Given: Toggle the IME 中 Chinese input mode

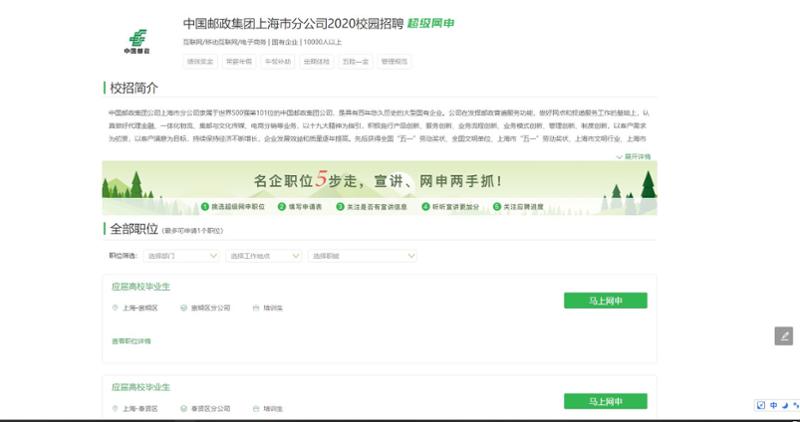Looking at the screenshot, I should 773,405.
